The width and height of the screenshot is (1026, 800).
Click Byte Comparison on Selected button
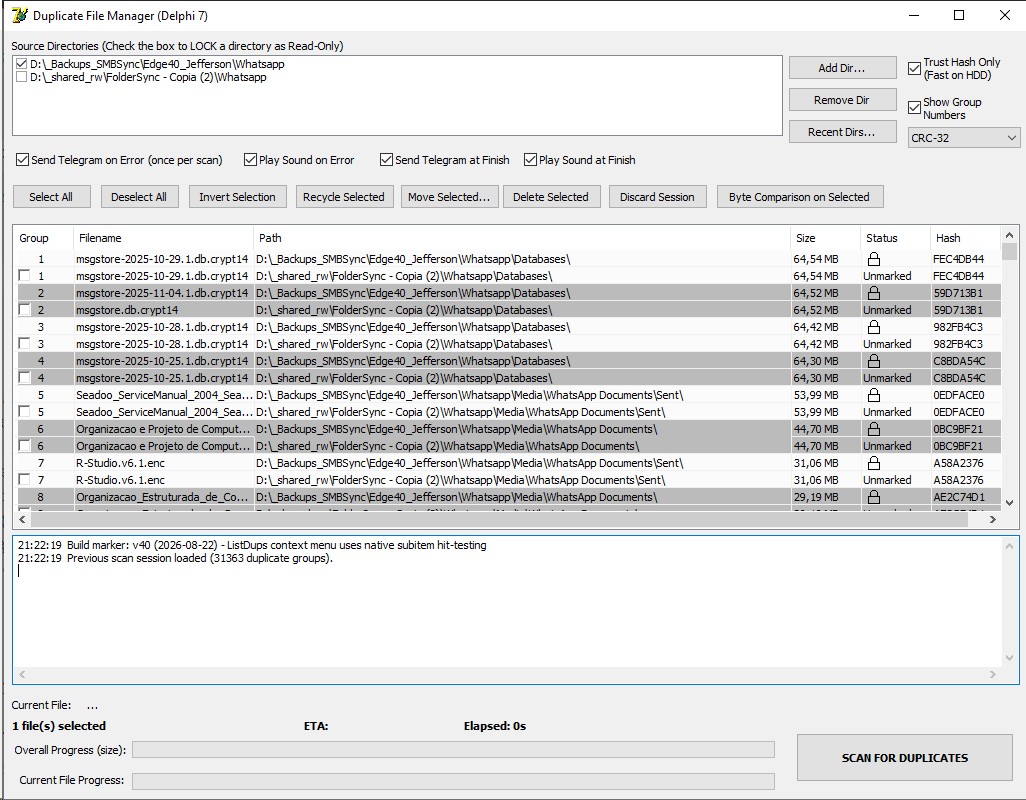click(x=800, y=197)
